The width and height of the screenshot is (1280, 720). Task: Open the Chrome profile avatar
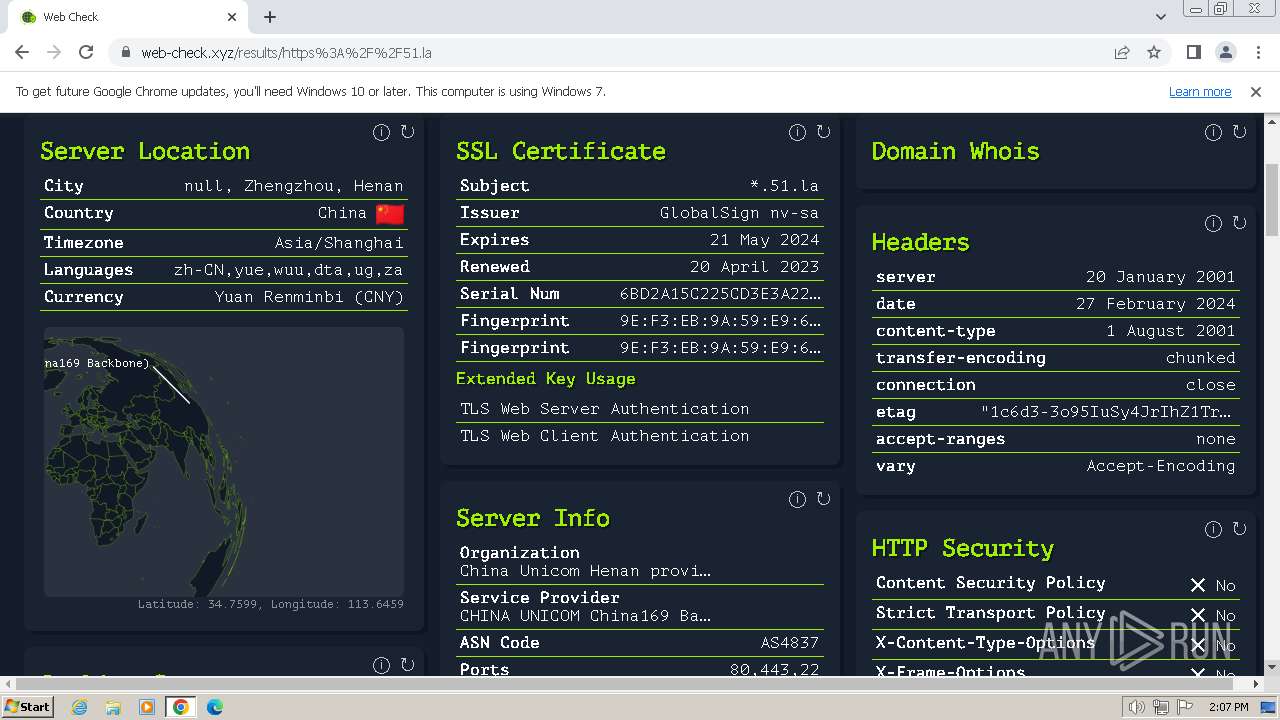pyautogui.click(x=1225, y=52)
